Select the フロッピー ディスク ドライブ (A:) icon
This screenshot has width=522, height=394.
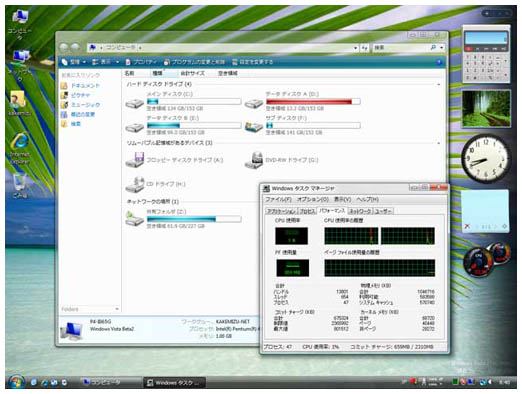tap(134, 160)
